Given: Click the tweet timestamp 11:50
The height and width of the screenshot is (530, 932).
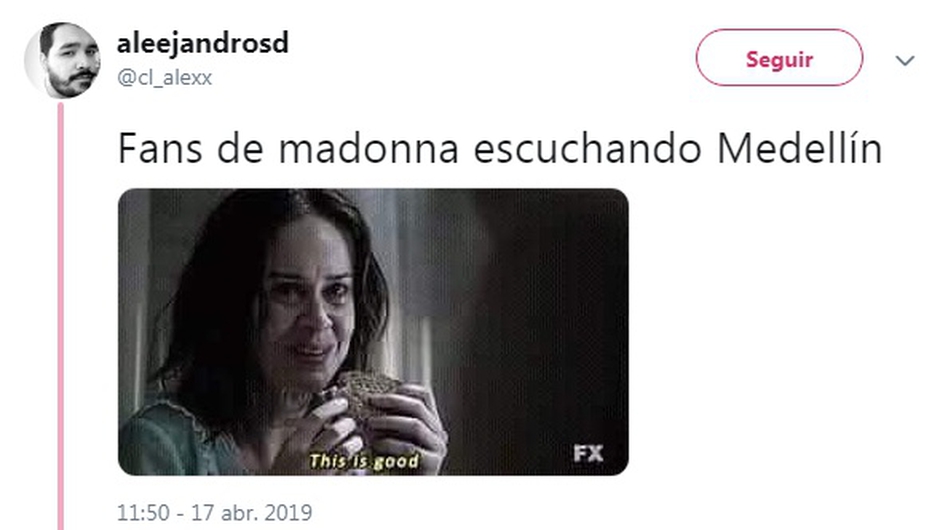Looking at the screenshot, I should point(143,512).
